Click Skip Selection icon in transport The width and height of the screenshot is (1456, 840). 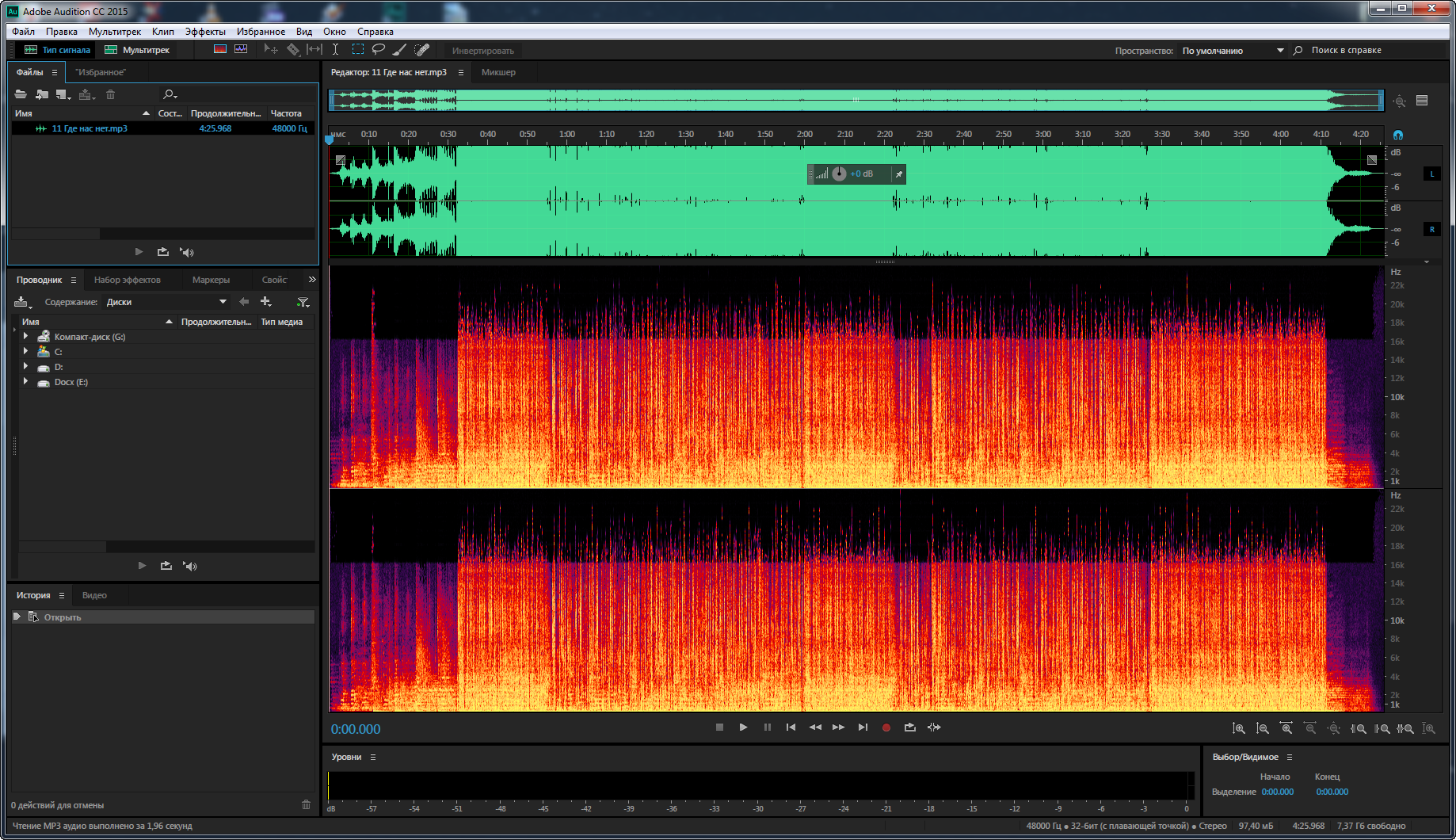pos(934,727)
